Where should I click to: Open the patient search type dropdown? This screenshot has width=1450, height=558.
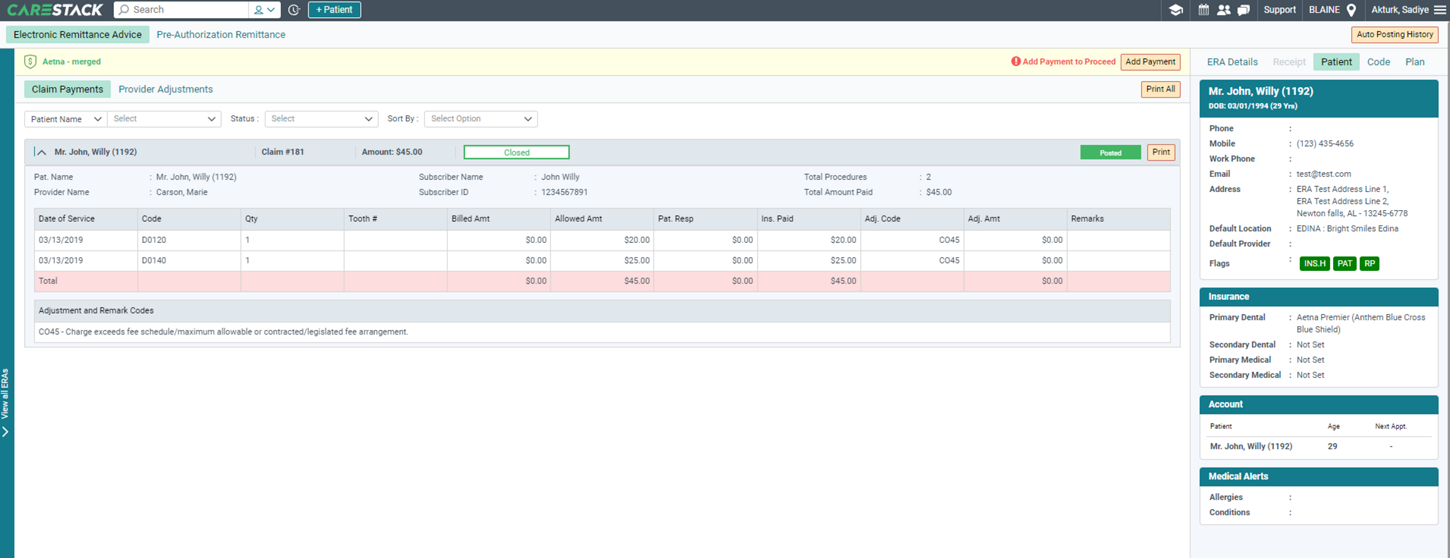[x=264, y=10]
